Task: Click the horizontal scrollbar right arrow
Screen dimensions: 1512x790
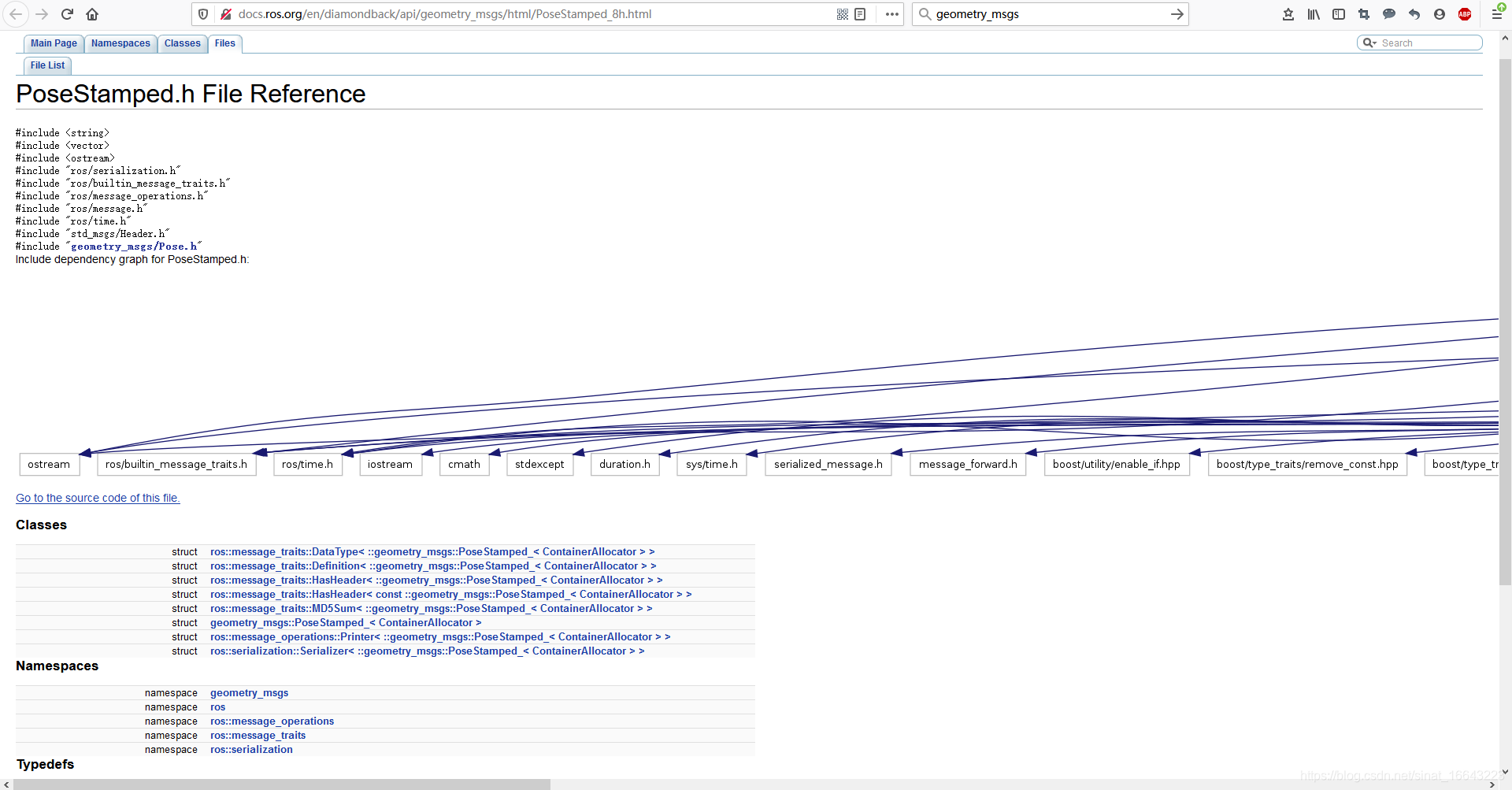Action: tap(1492, 784)
